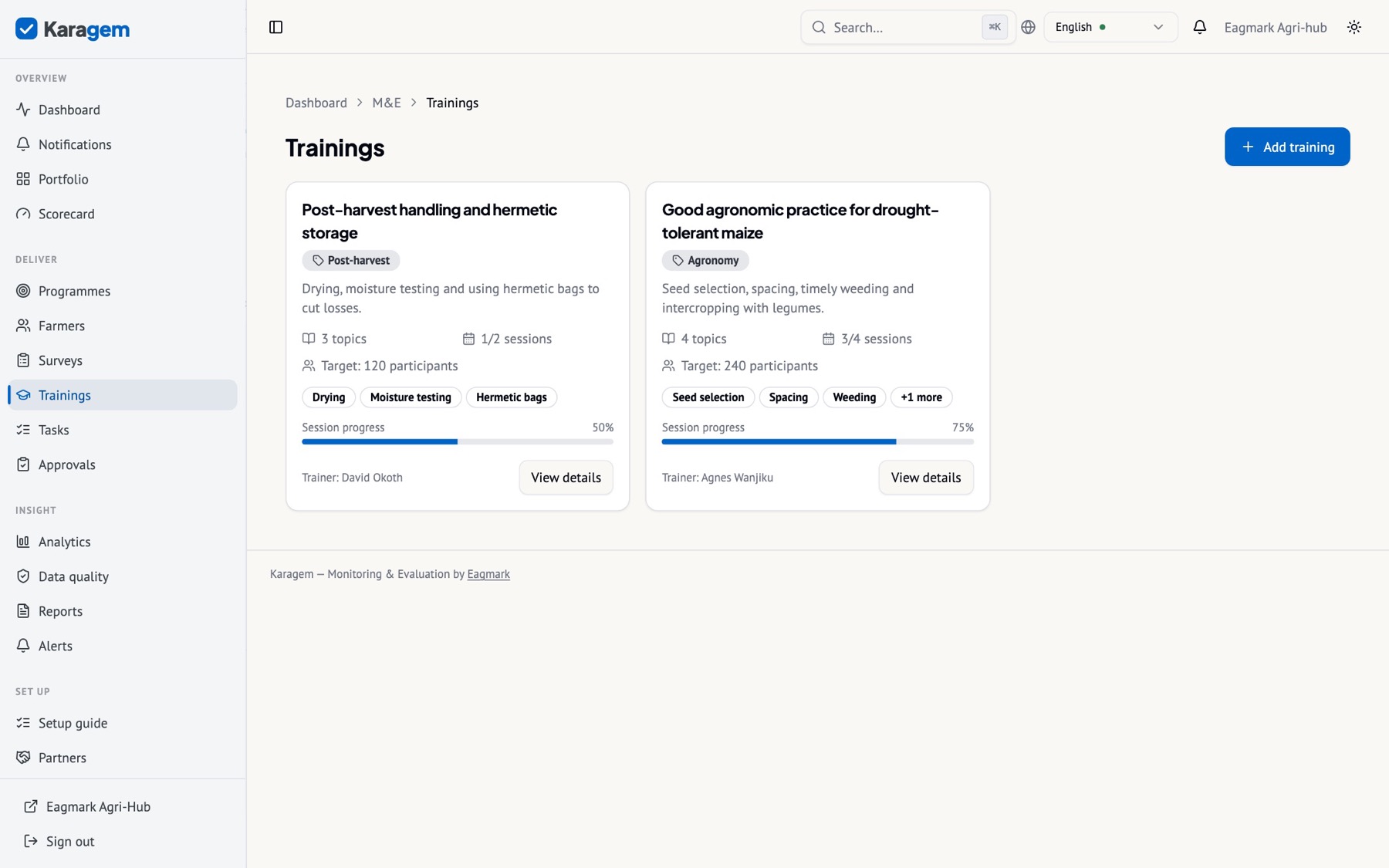The image size is (1389, 868).
Task: Click the Farmers people icon
Action: click(23, 326)
